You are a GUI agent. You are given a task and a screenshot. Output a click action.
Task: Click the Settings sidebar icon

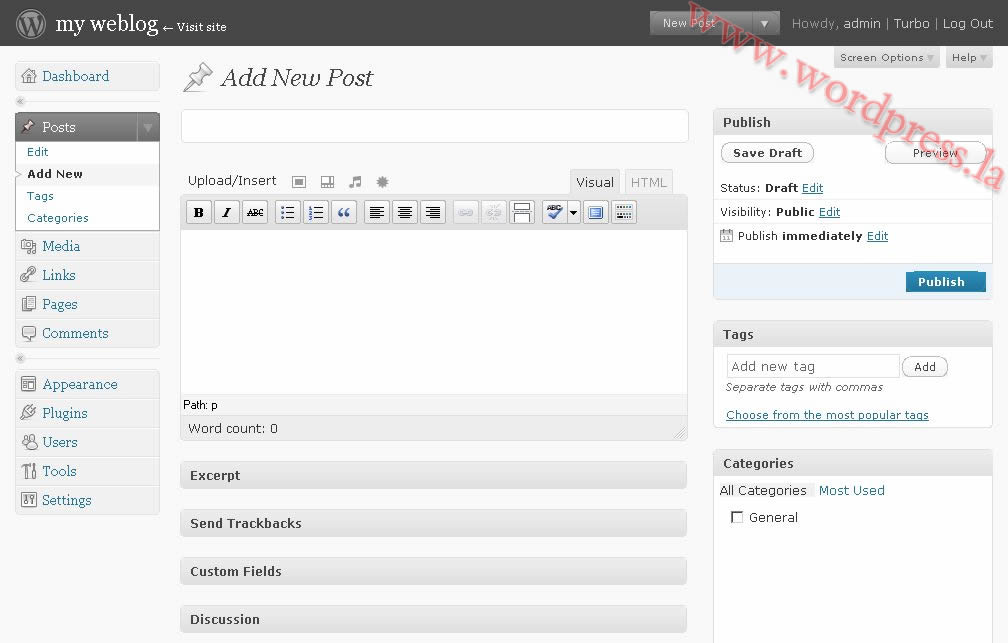pyautogui.click(x=29, y=500)
